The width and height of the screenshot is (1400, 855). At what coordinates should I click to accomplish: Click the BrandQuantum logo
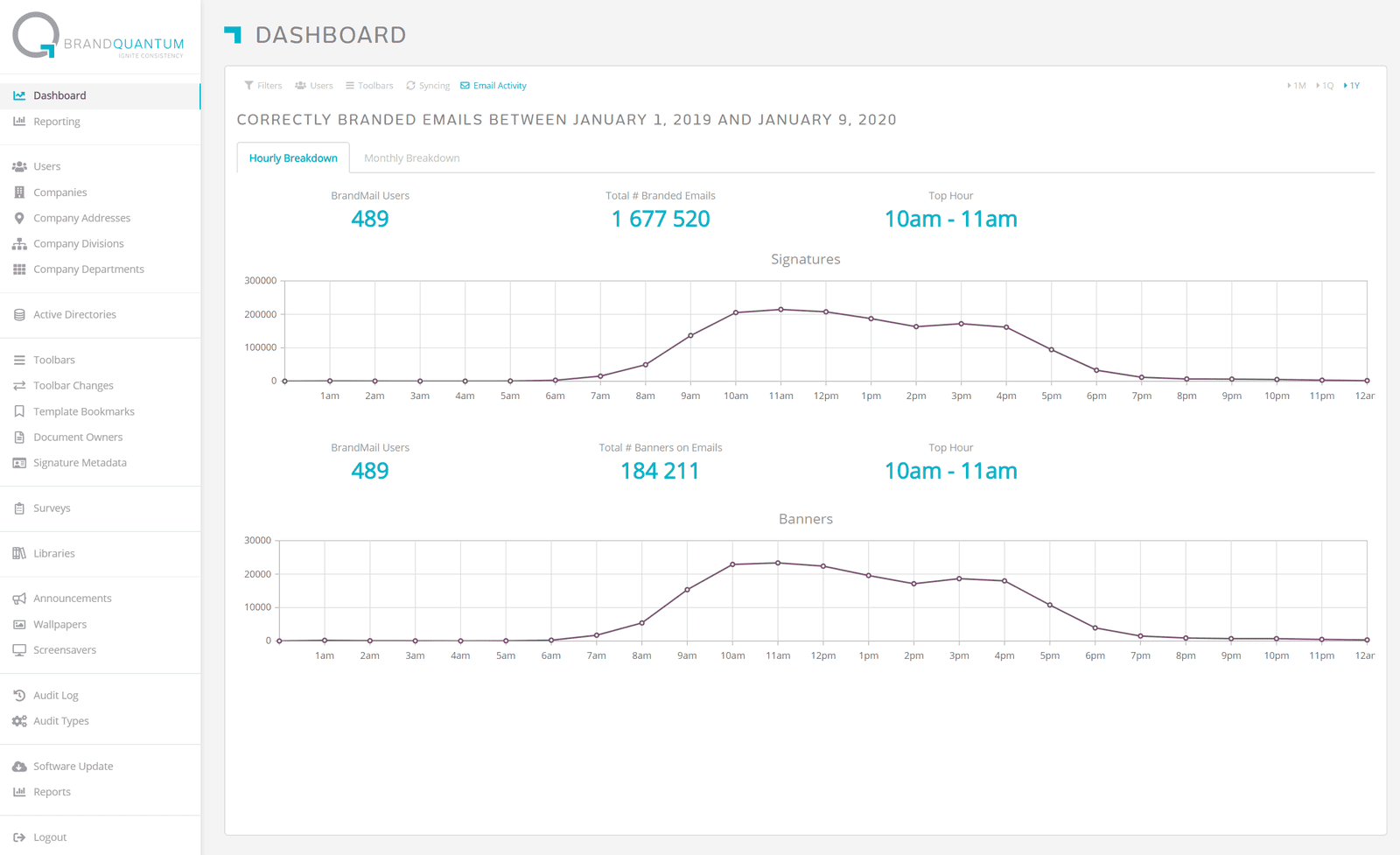tap(98, 36)
